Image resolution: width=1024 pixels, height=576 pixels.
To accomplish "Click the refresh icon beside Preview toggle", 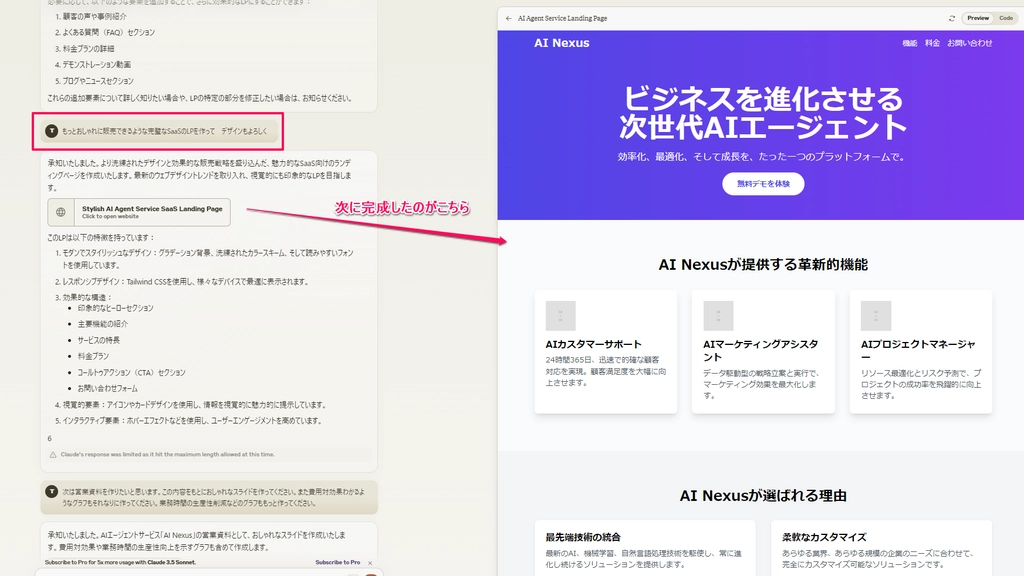I will [x=952, y=18].
